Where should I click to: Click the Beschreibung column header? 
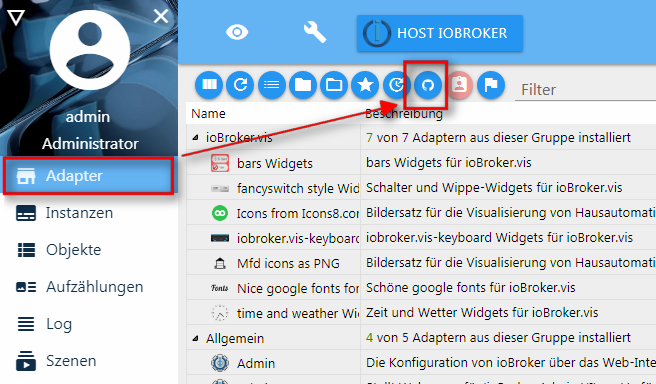click(x=404, y=113)
